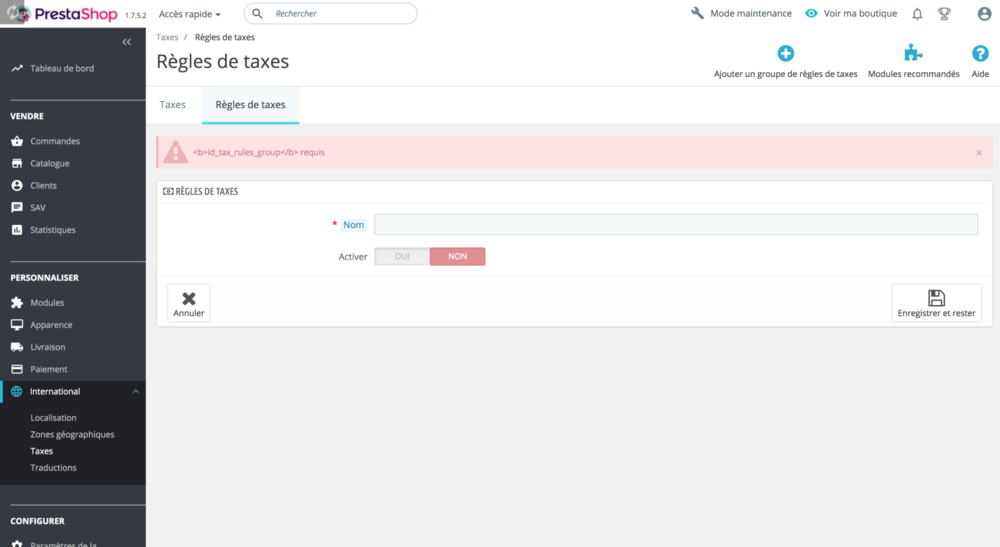Click the Livraison truck icon
Viewport: 1000px width, 547px height.
(17, 347)
